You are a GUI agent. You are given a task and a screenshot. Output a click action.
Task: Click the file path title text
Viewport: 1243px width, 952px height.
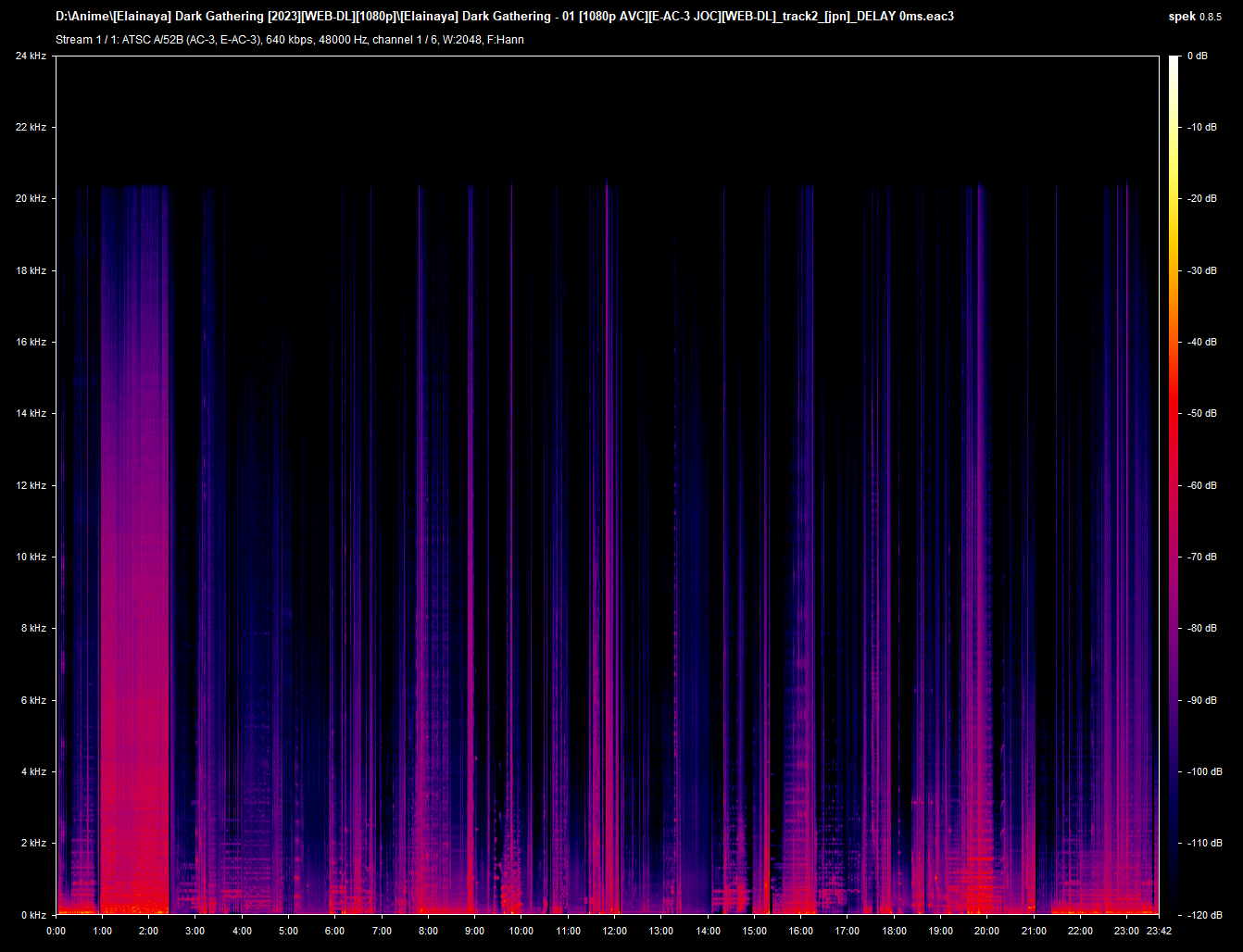click(505, 17)
